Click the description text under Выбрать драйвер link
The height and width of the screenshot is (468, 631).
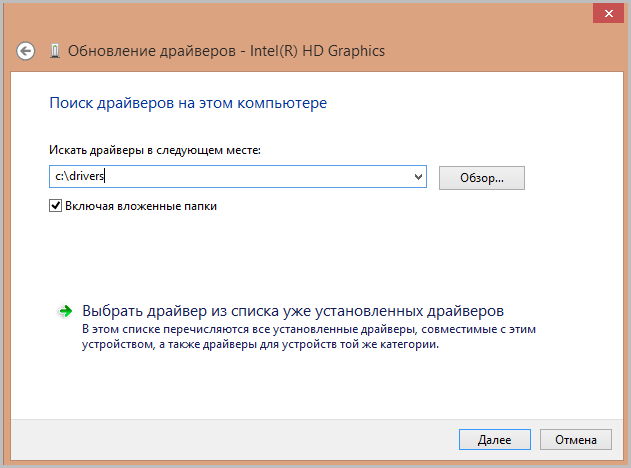click(309, 337)
